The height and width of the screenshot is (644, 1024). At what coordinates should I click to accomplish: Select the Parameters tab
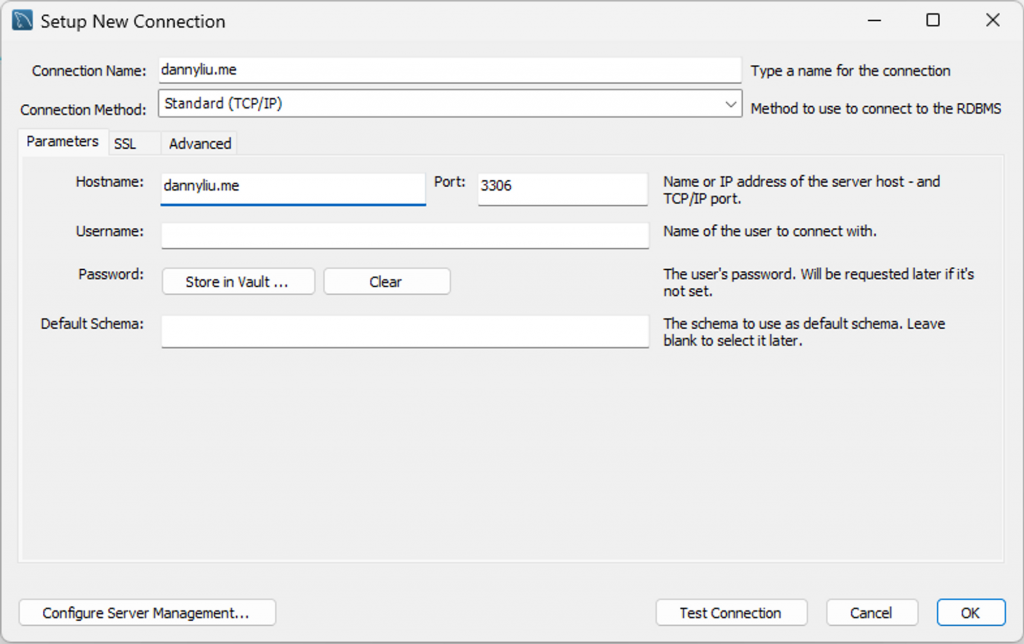pyautogui.click(x=62, y=142)
